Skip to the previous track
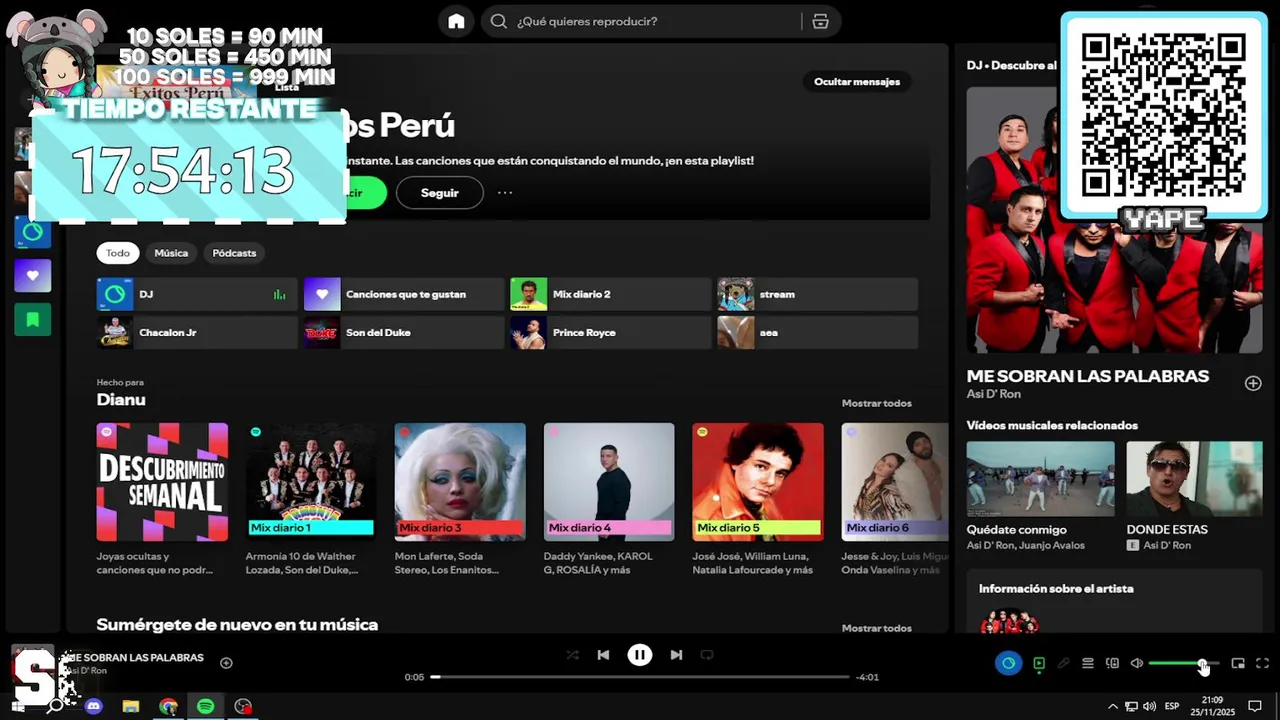Screen dimensions: 1280x720 click(603, 655)
